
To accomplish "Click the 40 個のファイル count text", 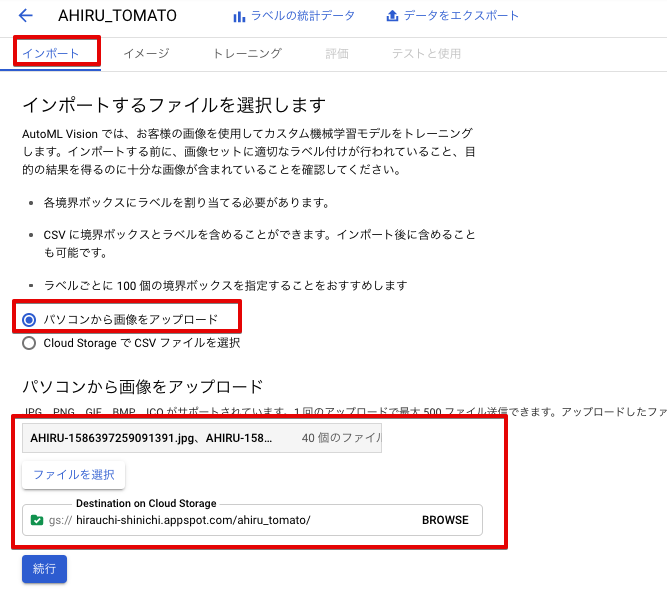I will click(341, 438).
